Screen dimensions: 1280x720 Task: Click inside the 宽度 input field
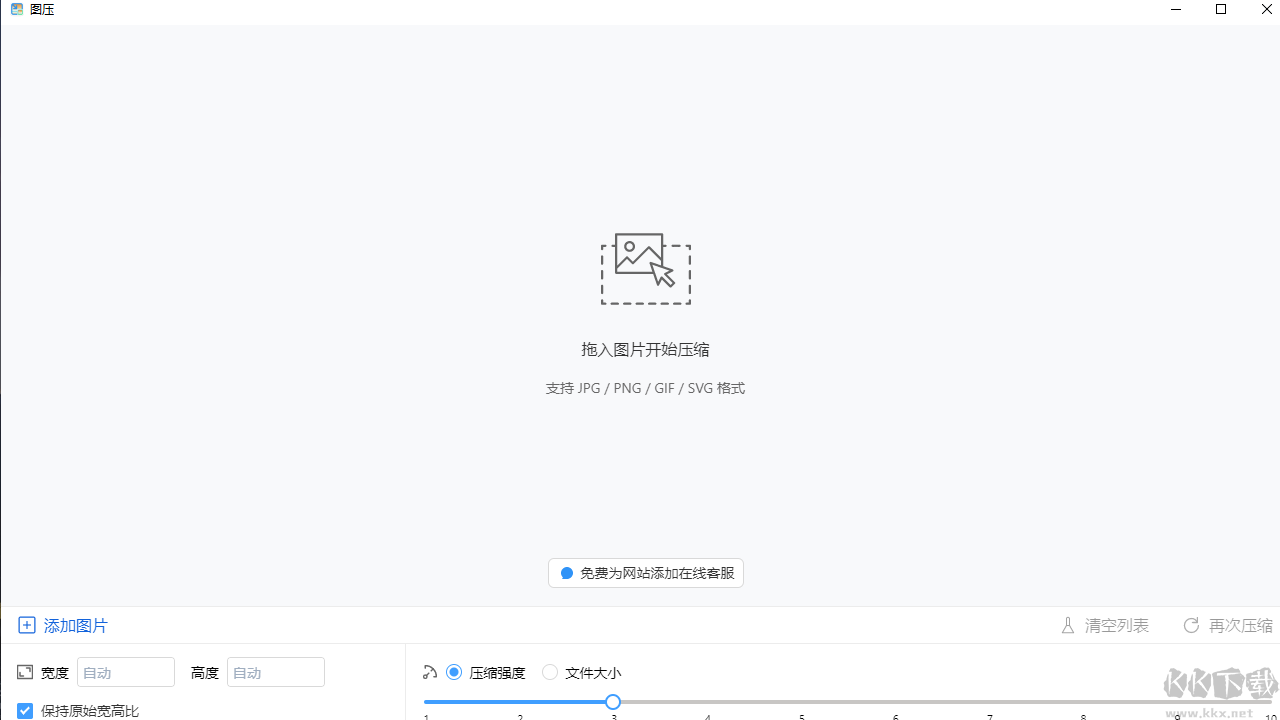(x=125, y=672)
